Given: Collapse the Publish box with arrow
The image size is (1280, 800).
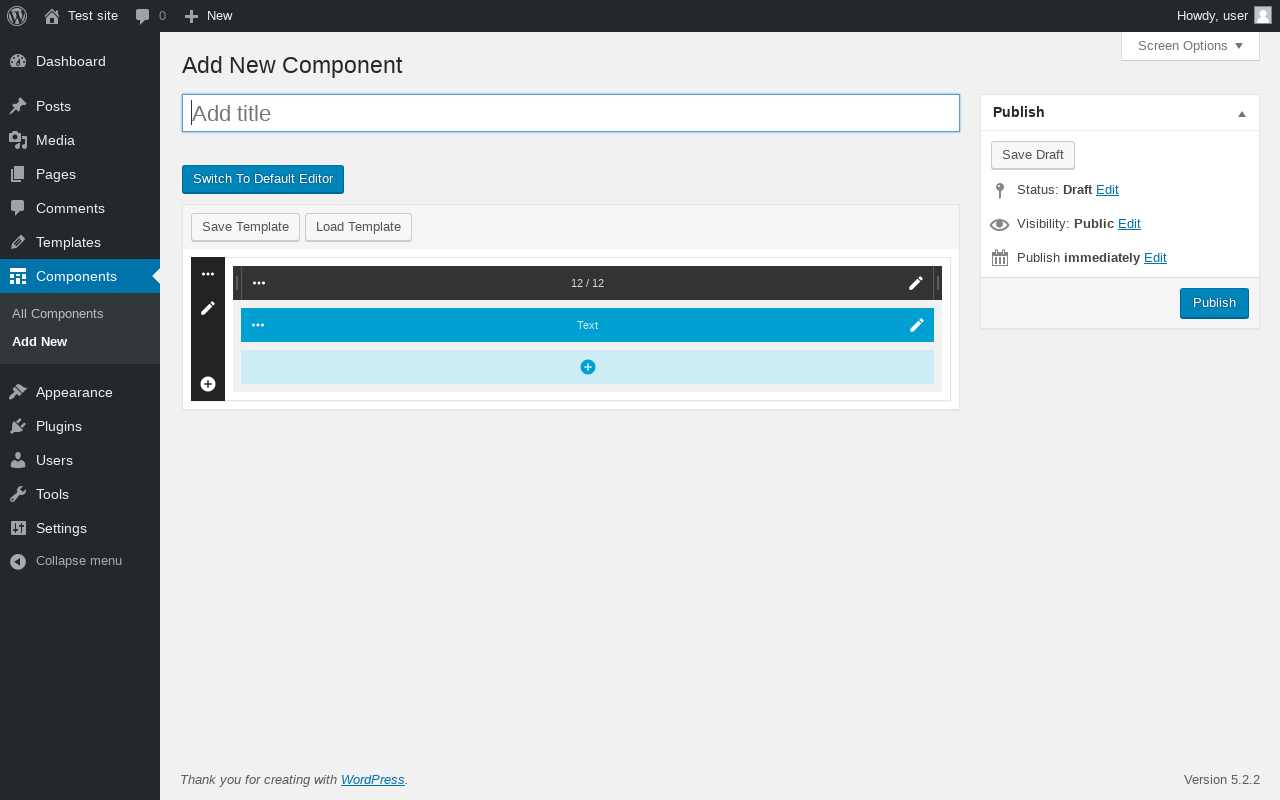Looking at the screenshot, I should (x=1242, y=113).
